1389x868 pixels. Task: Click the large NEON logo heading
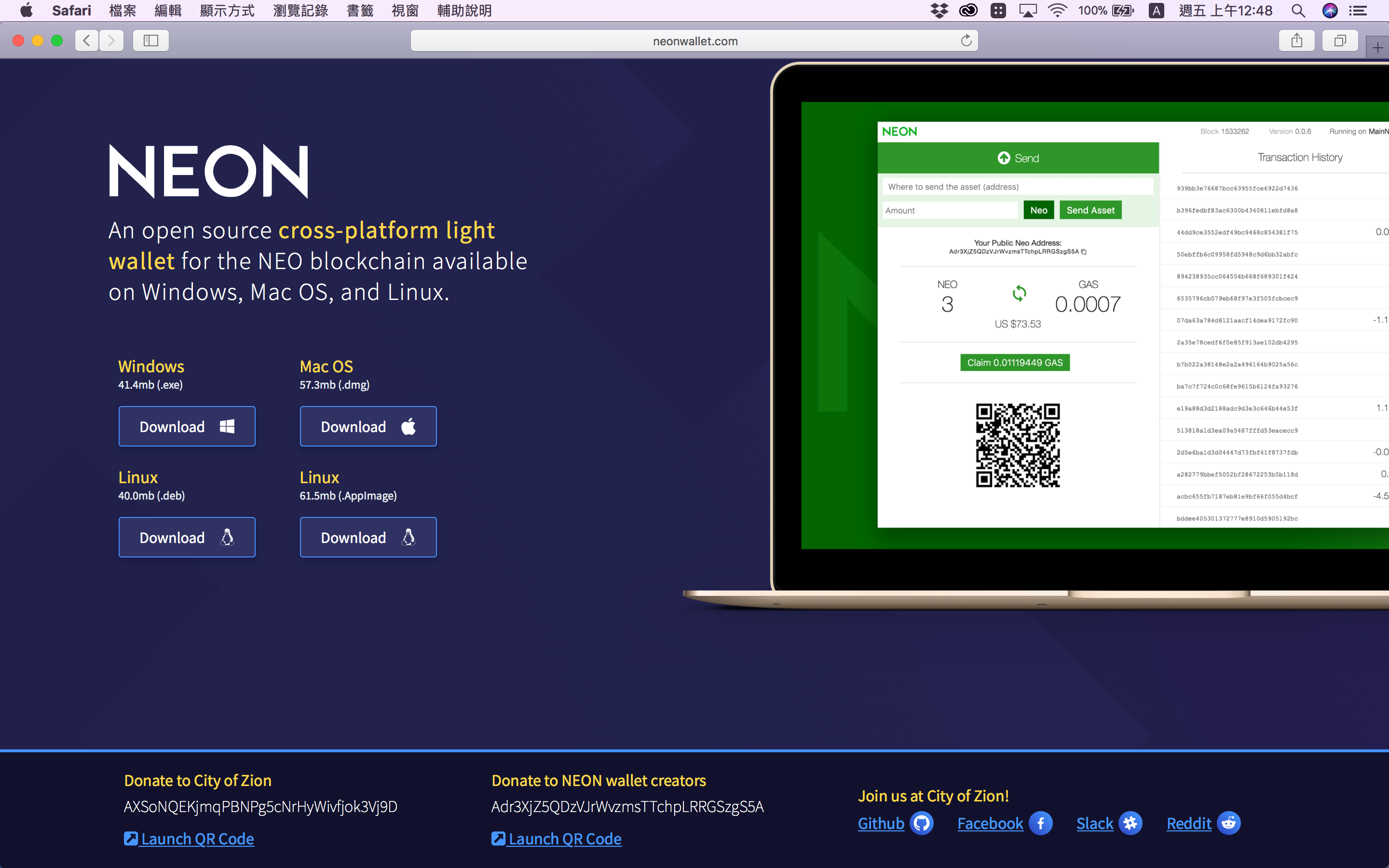tap(209, 171)
